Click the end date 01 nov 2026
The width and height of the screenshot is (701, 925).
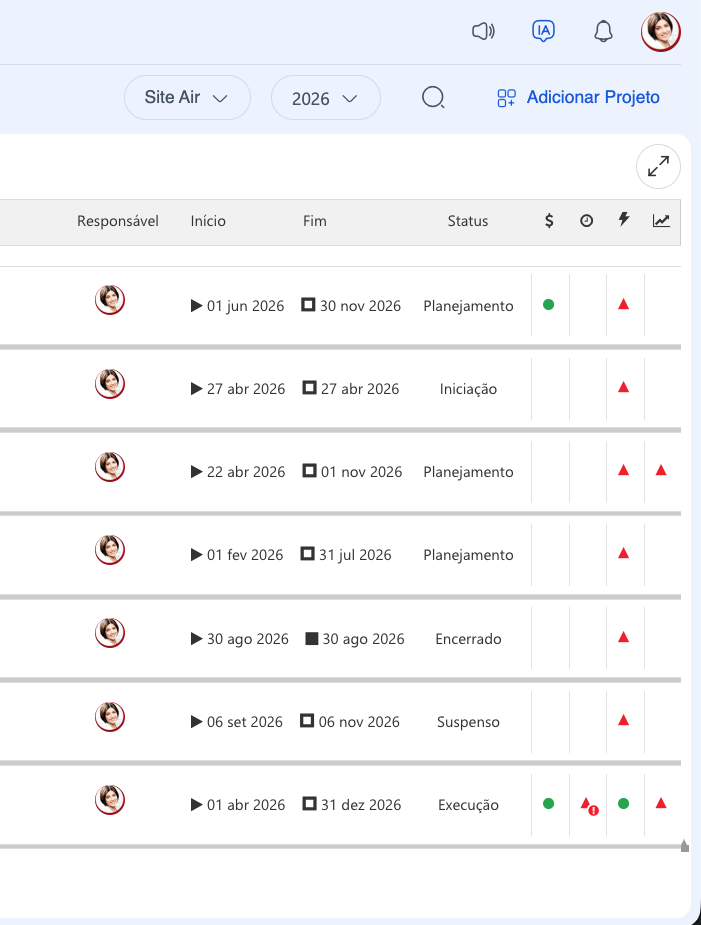point(361,472)
